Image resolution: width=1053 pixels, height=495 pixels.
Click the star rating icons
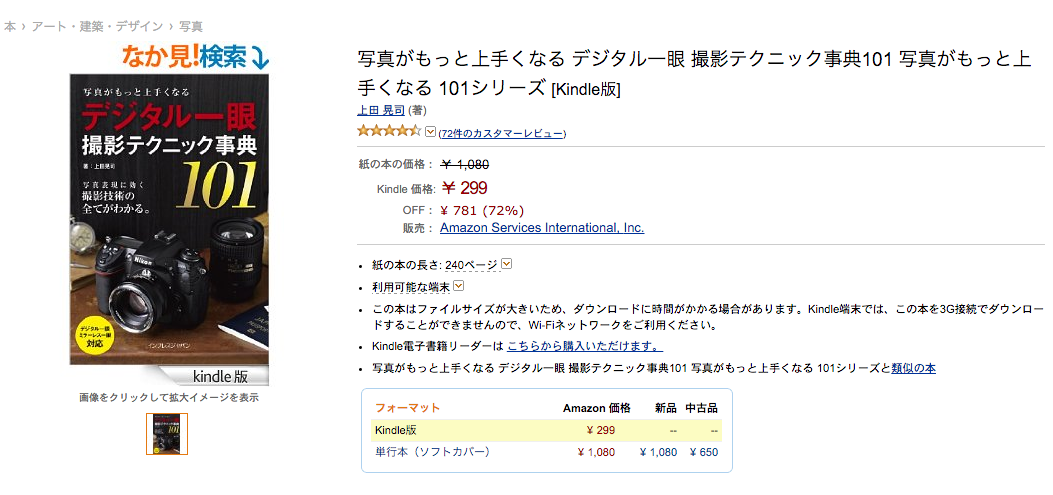point(389,131)
